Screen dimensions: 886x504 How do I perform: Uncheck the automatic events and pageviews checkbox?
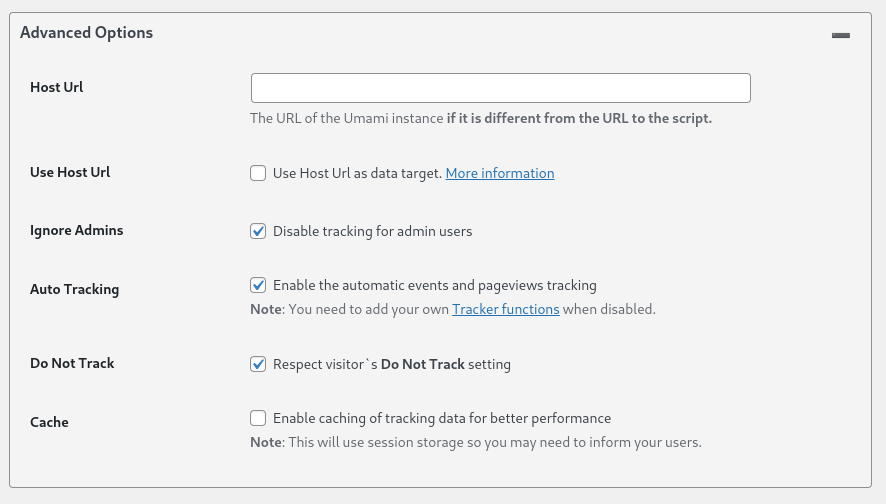(258, 285)
